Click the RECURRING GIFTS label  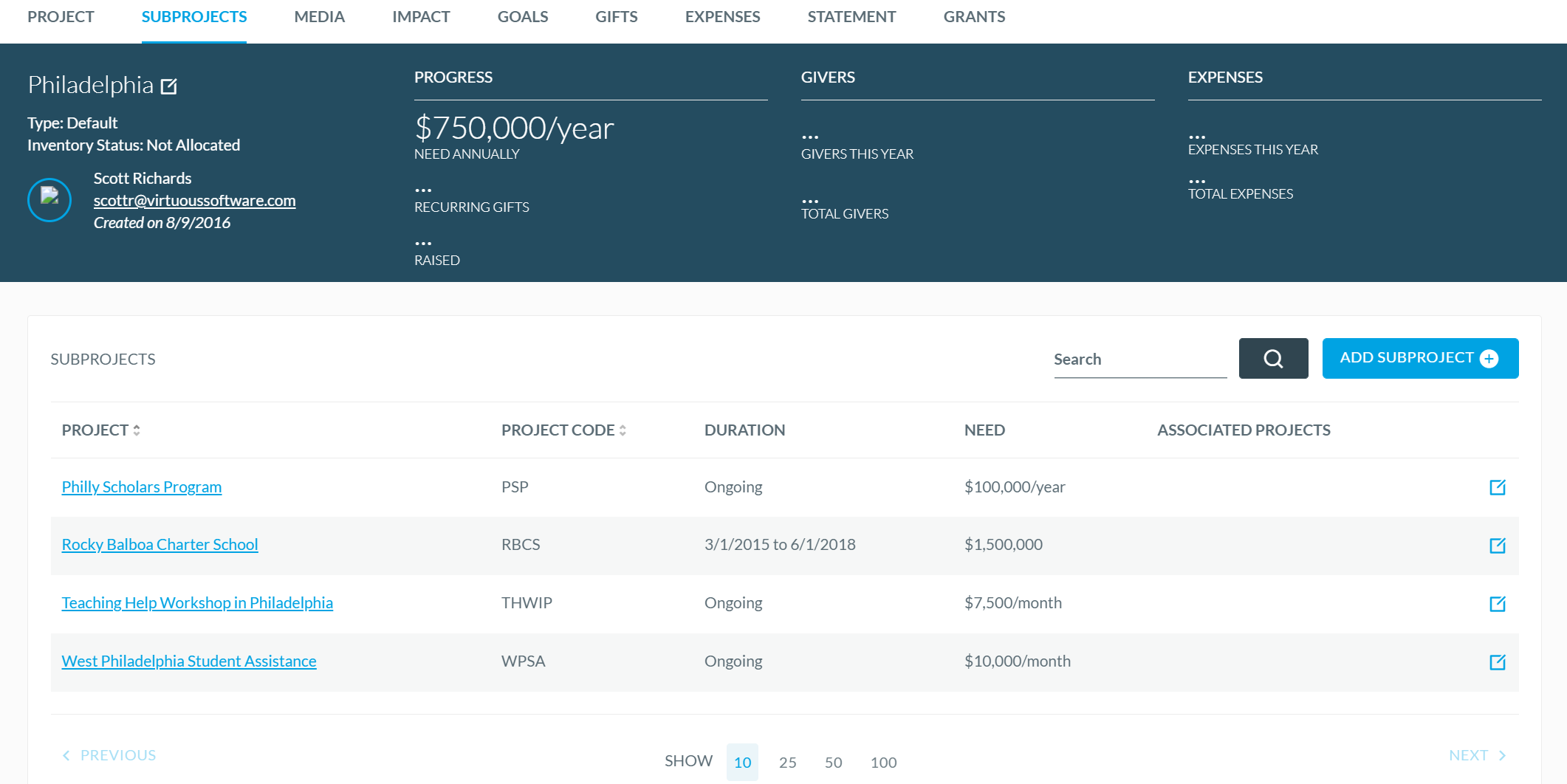(472, 207)
